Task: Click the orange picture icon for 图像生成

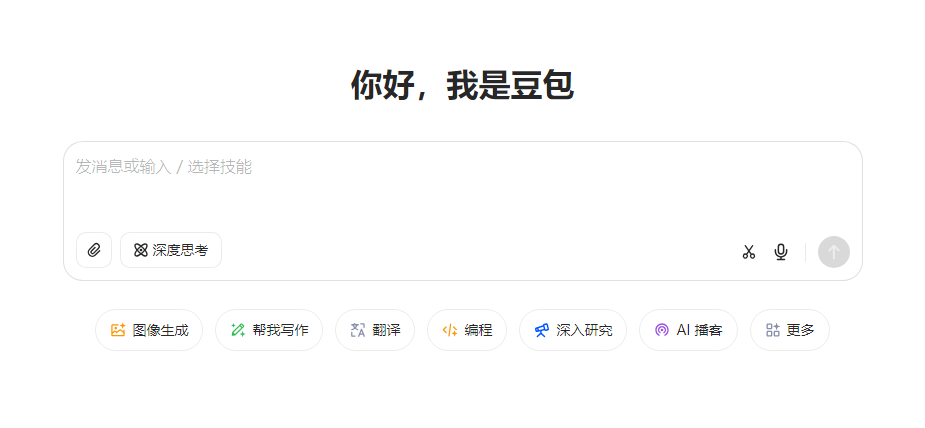Action: [x=118, y=330]
